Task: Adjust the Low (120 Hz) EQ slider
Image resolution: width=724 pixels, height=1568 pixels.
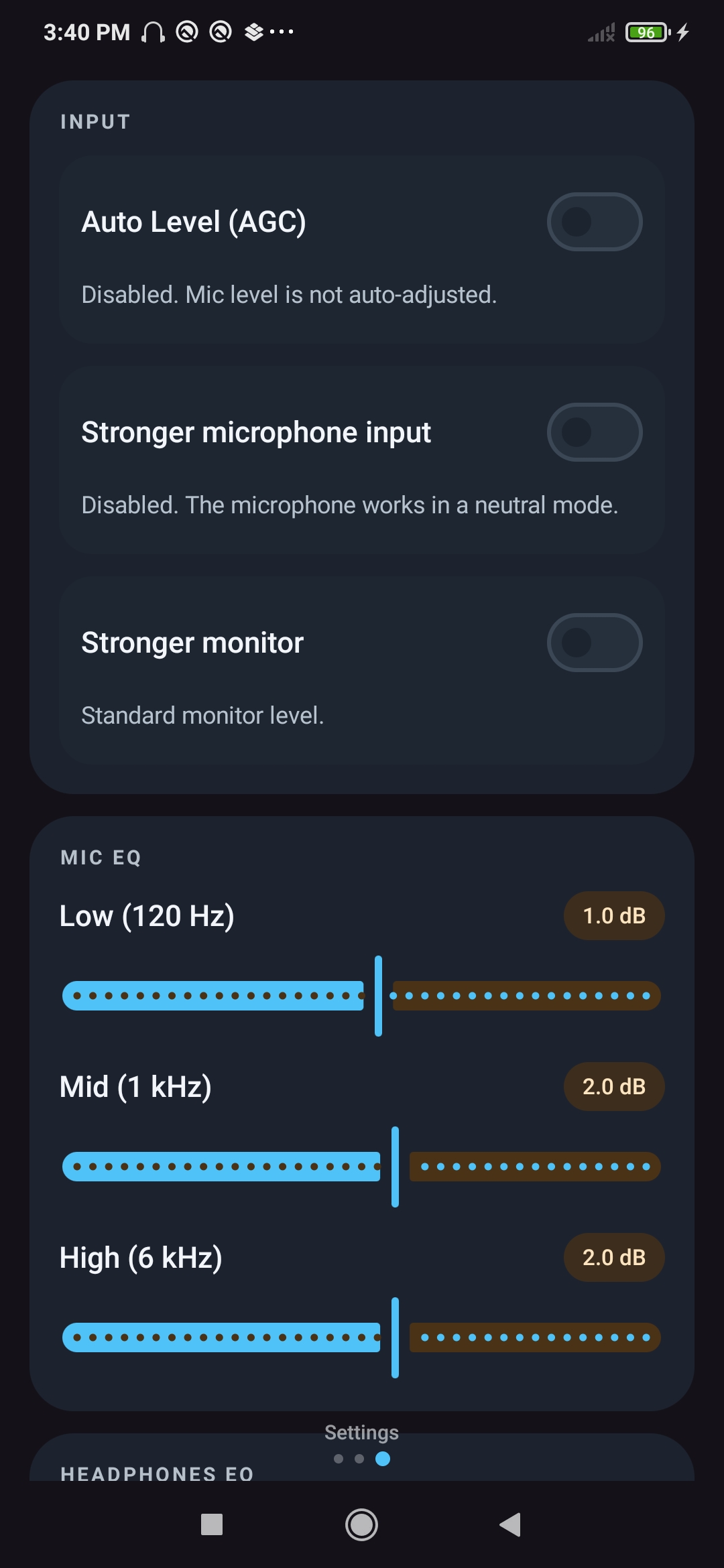Action: 377,996
